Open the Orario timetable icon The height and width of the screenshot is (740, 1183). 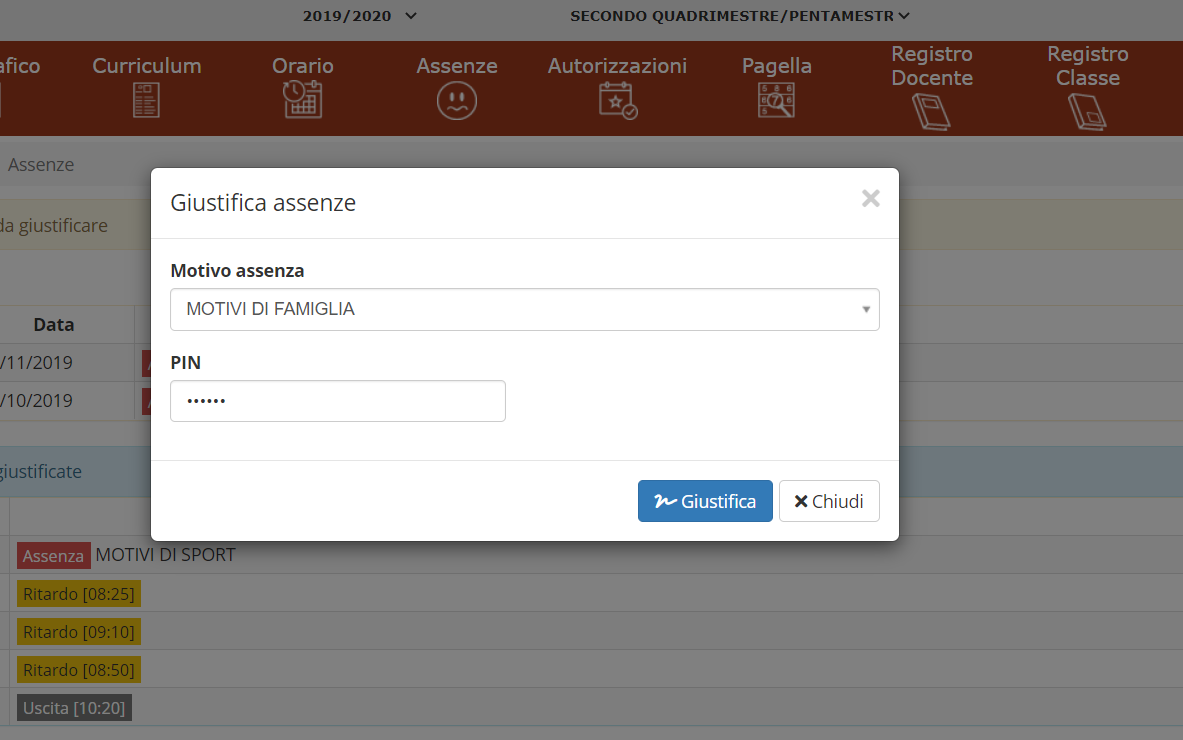(302, 100)
